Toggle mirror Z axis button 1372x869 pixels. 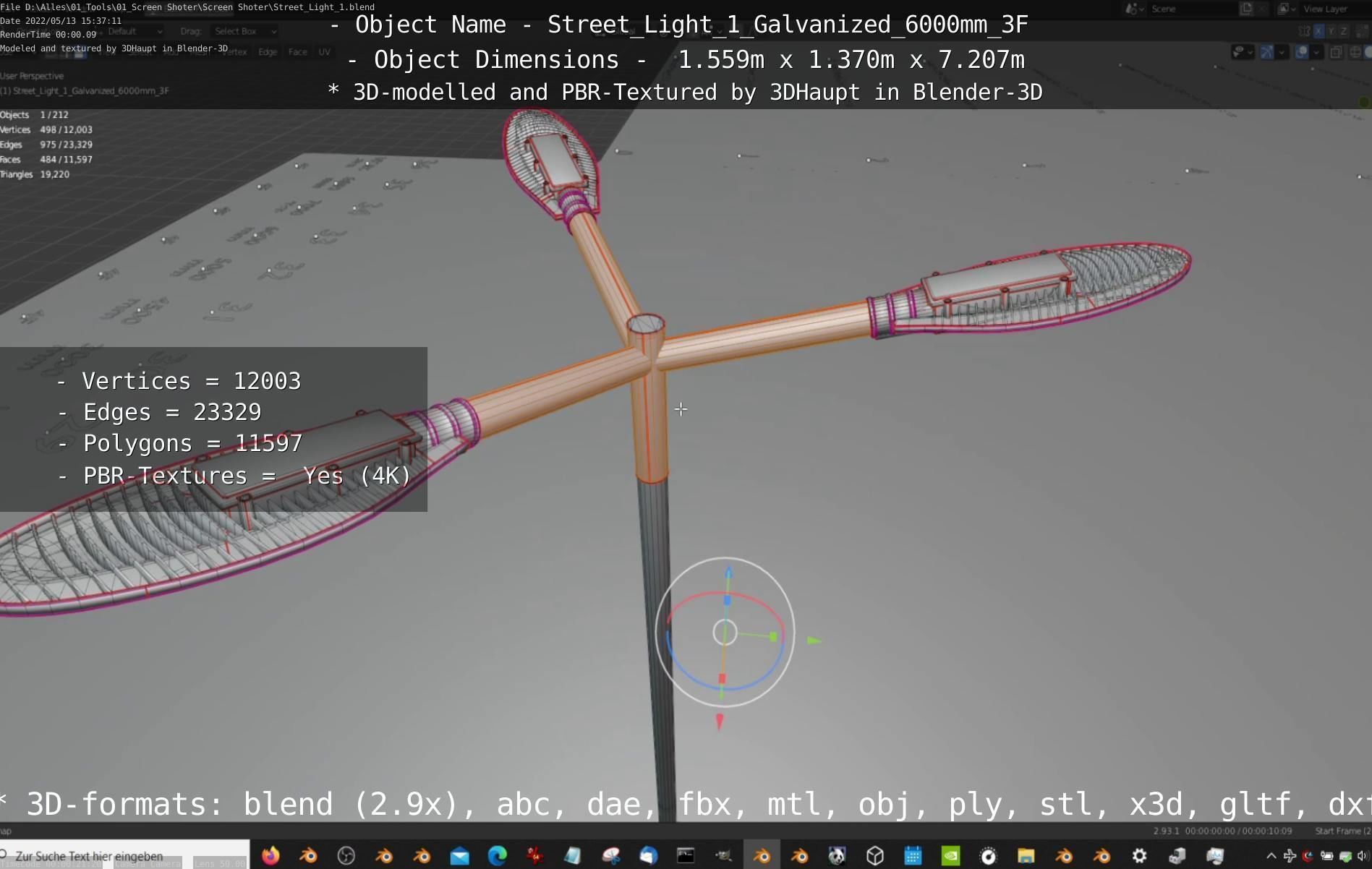[x=1344, y=31]
